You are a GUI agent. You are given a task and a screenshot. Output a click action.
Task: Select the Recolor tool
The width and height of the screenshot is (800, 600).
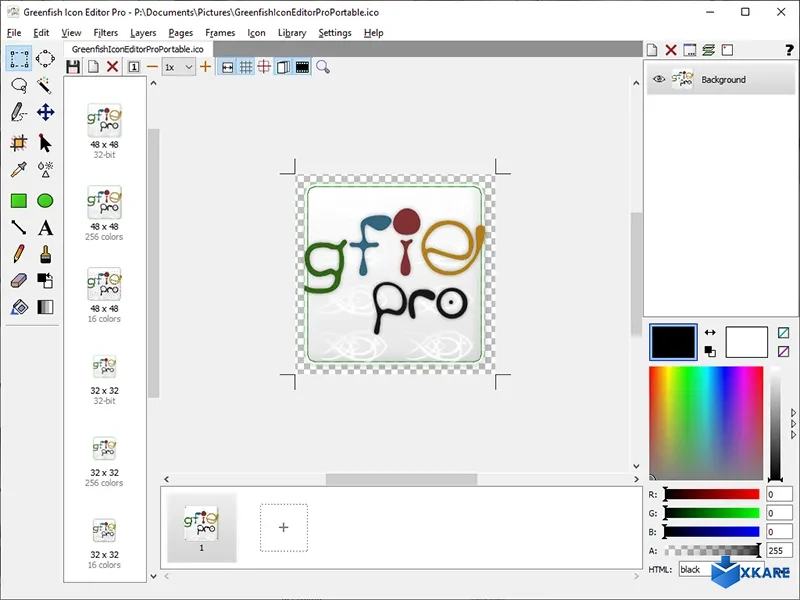(45, 280)
